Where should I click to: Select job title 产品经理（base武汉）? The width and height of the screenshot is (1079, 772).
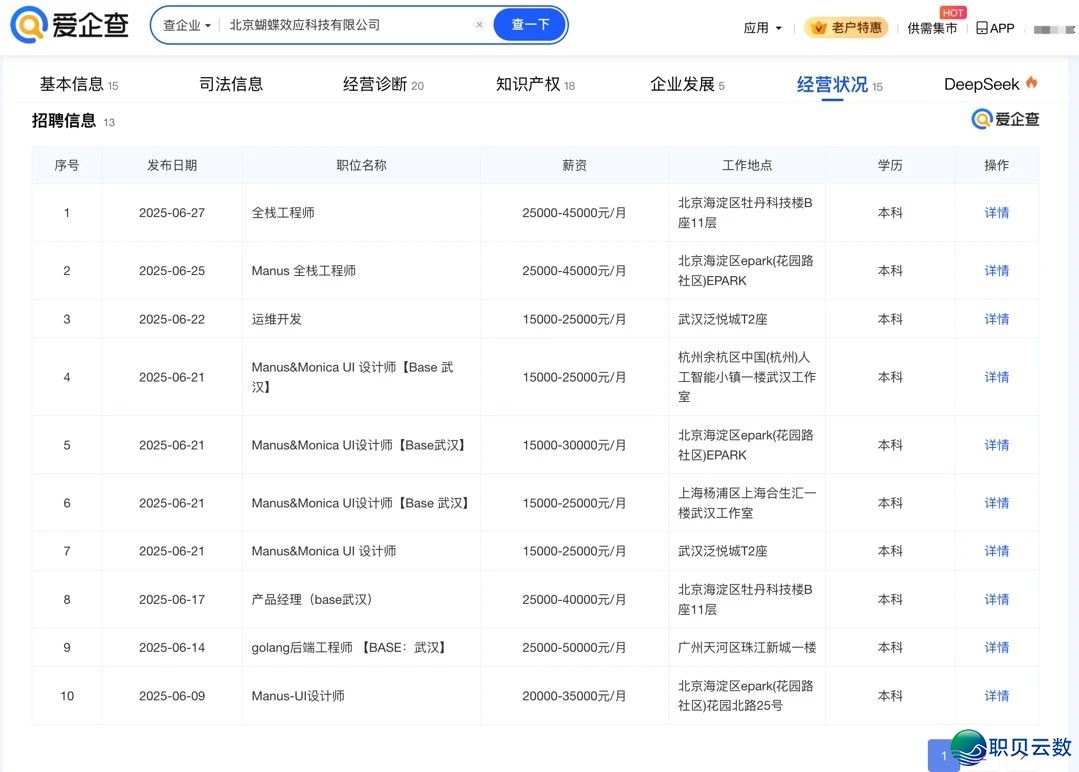[x=312, y=599]
